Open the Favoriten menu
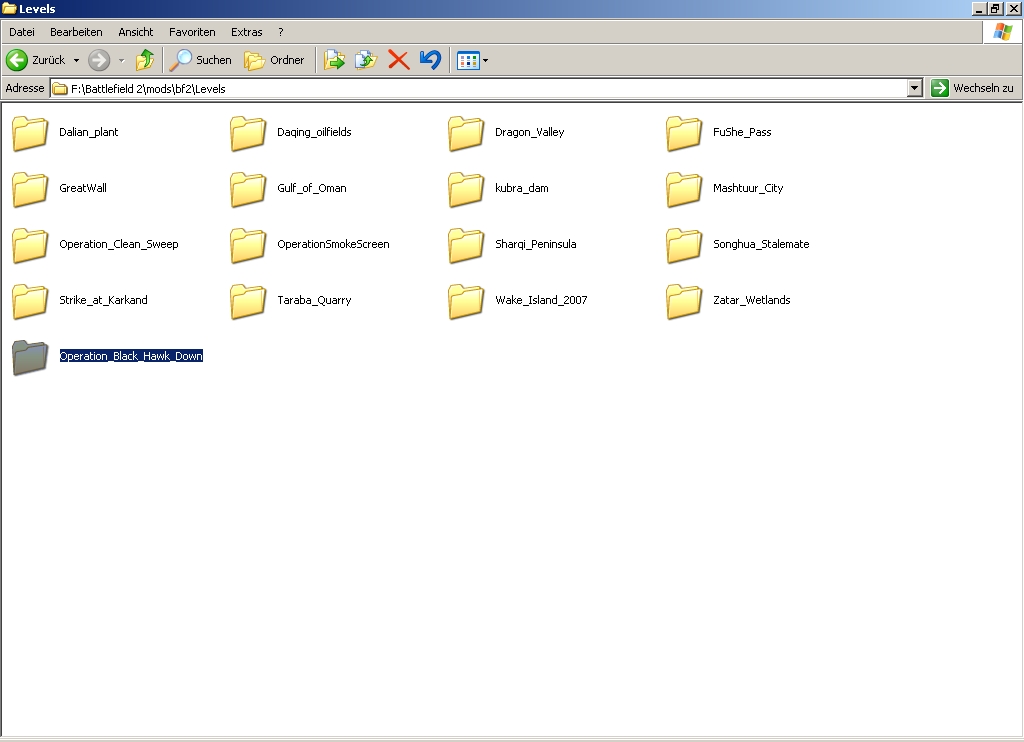This screenshot has height=742, width=1024. (192, 32)
